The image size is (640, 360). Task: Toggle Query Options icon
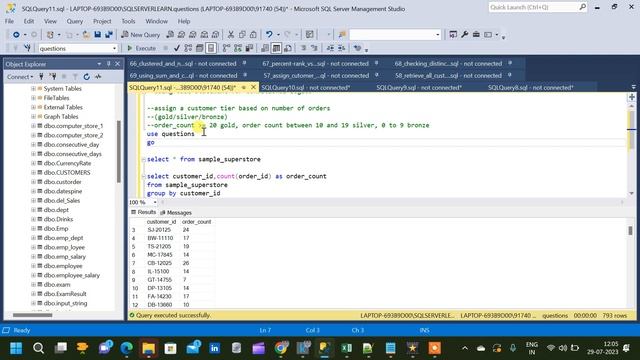pyautogui.click(x=200, y=48)
